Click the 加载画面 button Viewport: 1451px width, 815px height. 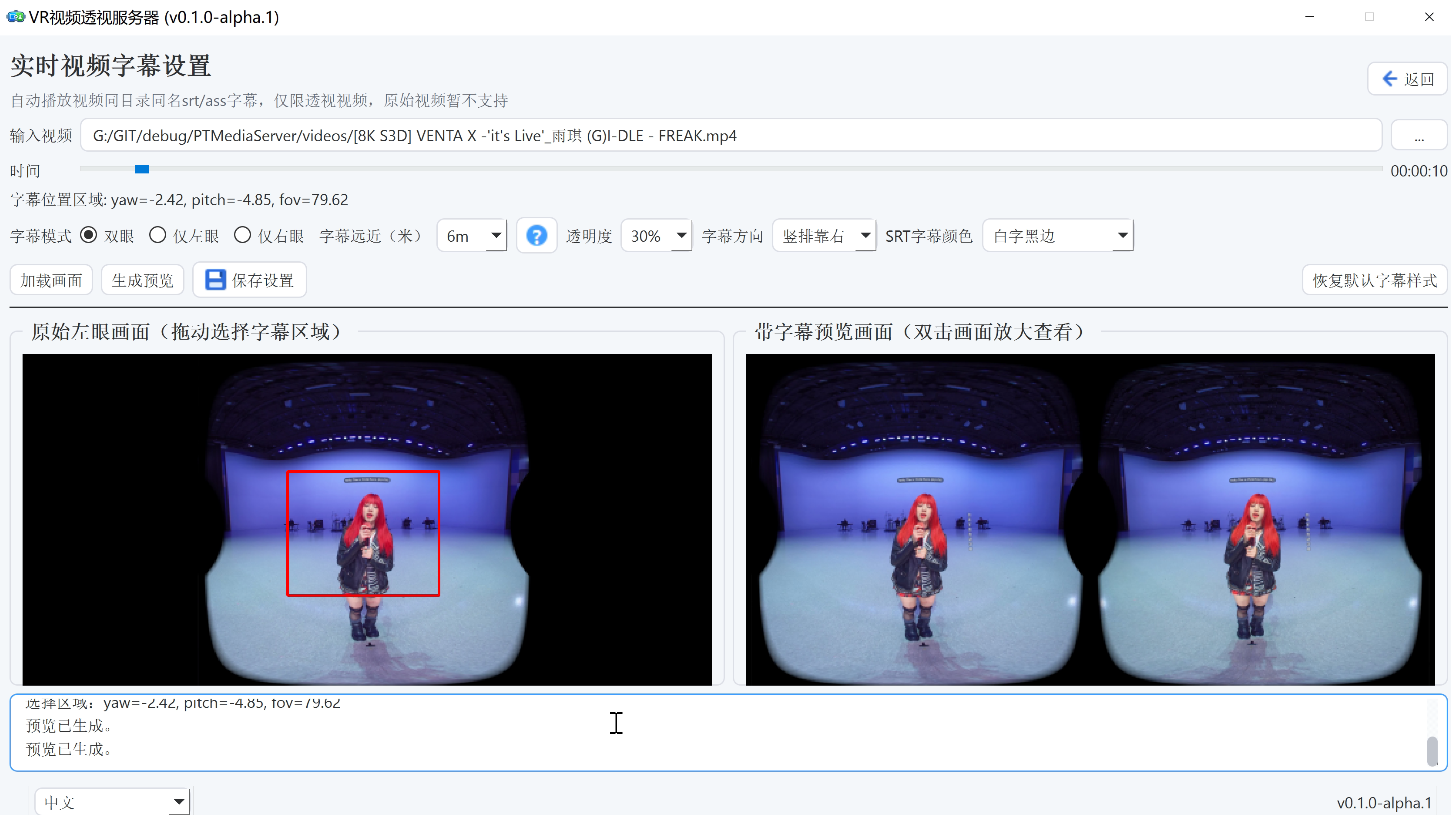point(52,280)
